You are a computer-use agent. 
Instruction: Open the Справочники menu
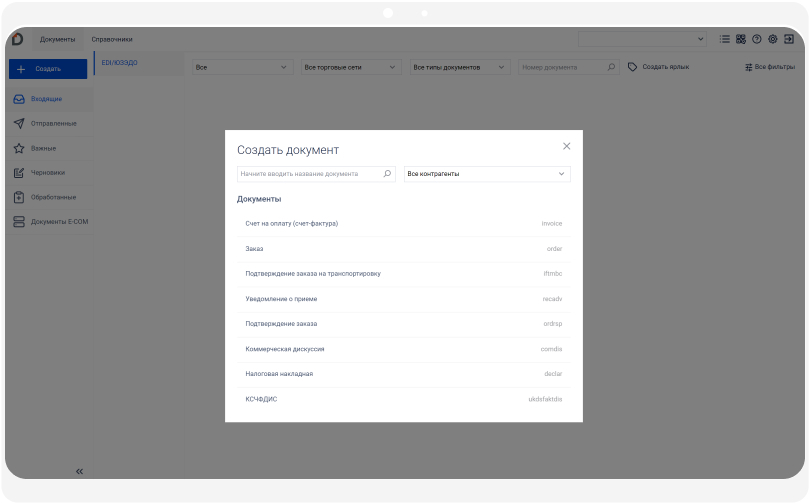(112, 39)
